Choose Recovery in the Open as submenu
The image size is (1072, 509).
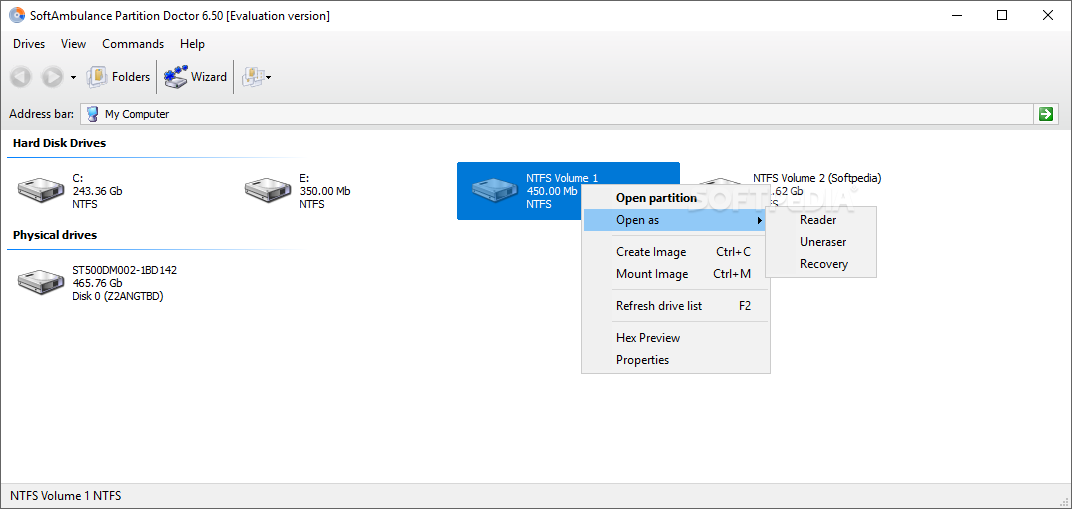[820, 264]
